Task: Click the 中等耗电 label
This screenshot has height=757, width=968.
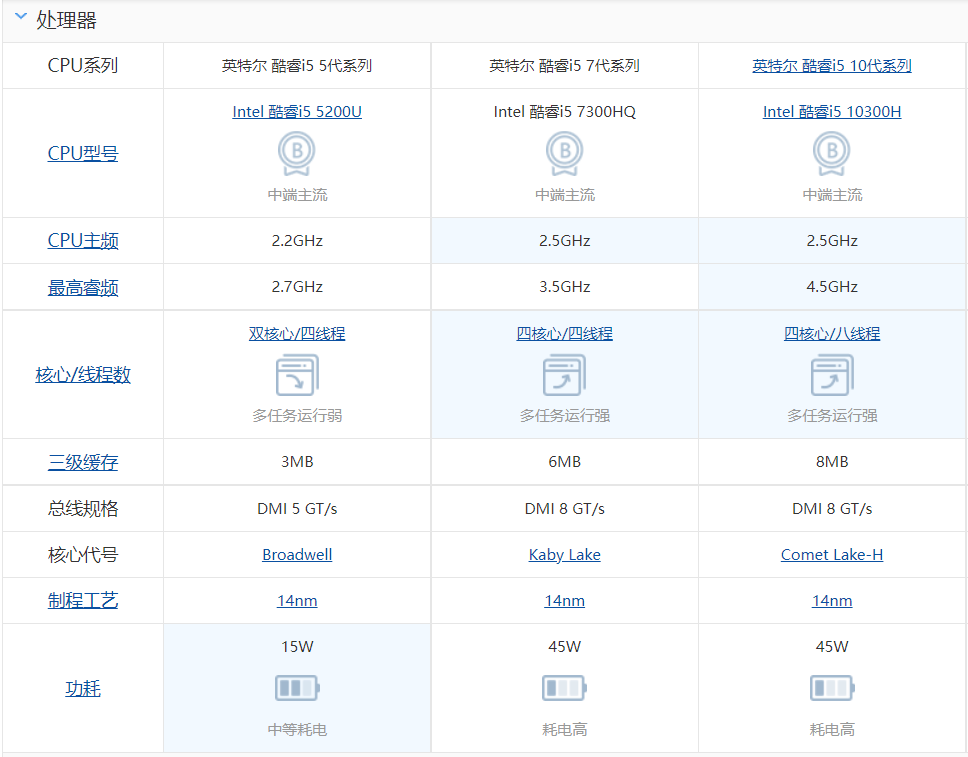Action: [297, 730]
